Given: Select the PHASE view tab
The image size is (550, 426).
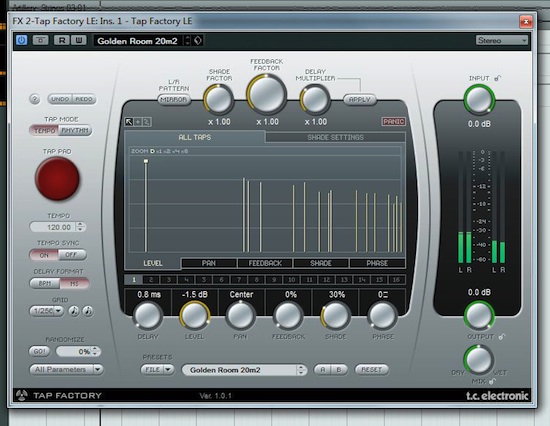Looking at the screenshot, I should coord(377,263).
